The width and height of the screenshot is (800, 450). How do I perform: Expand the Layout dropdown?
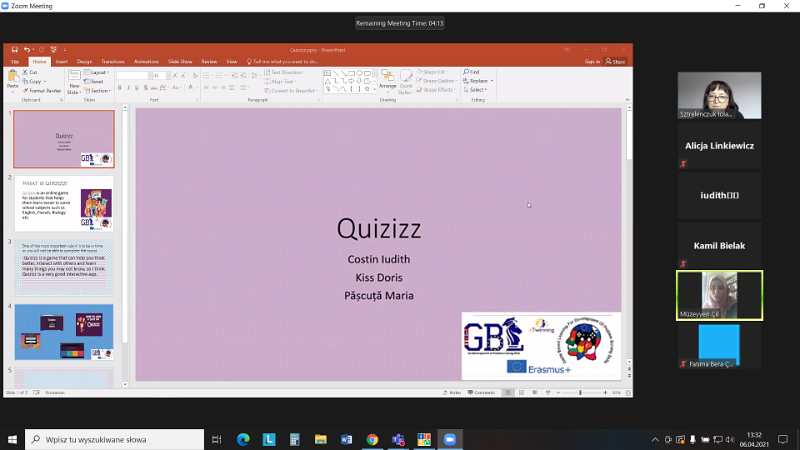tap(97, 72)
